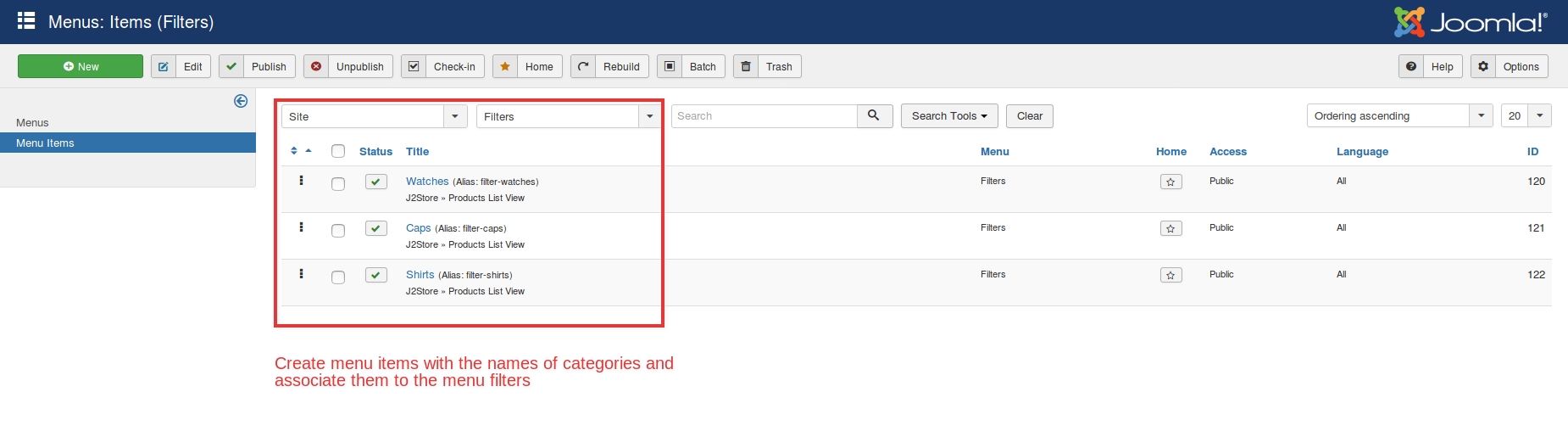1568x448 pixels.
Task: Select Menu Items in the sidebar
Action: click(45, 143)
